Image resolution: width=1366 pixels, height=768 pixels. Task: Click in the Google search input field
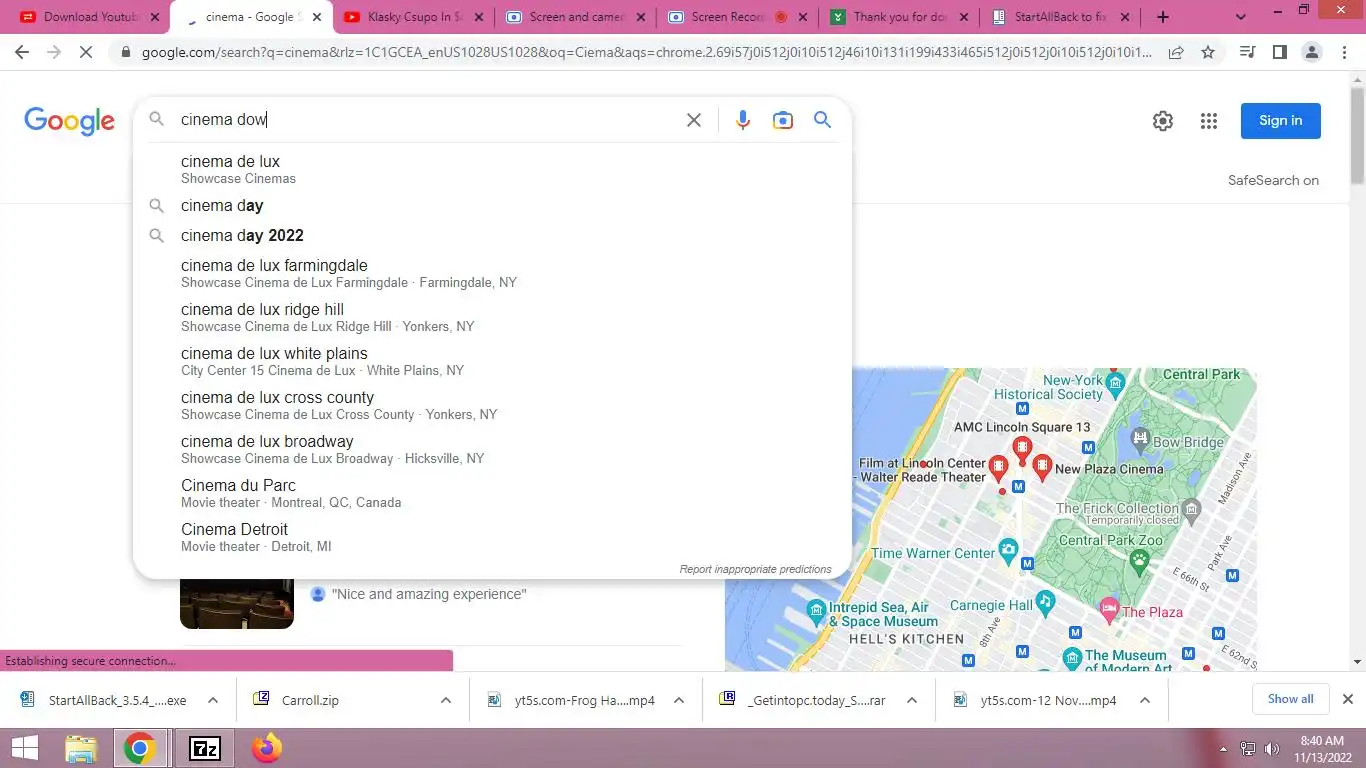[425, 120]
